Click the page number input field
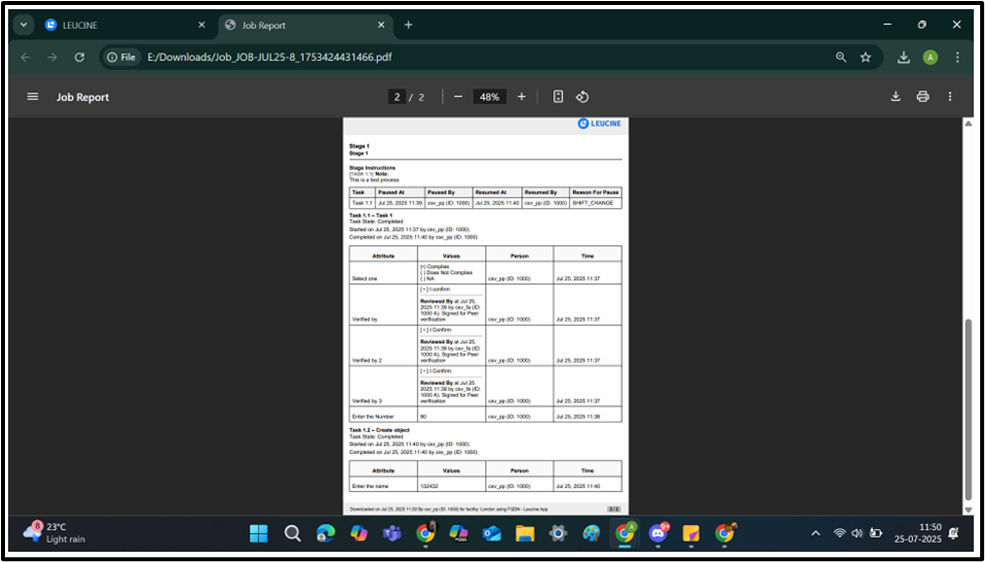The image size is (985, 562). [397, 97]
